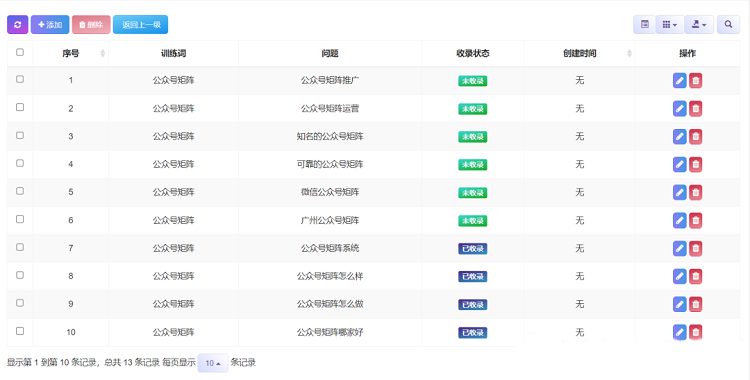Check the select-all checkbox in header

tap(20, 52)
